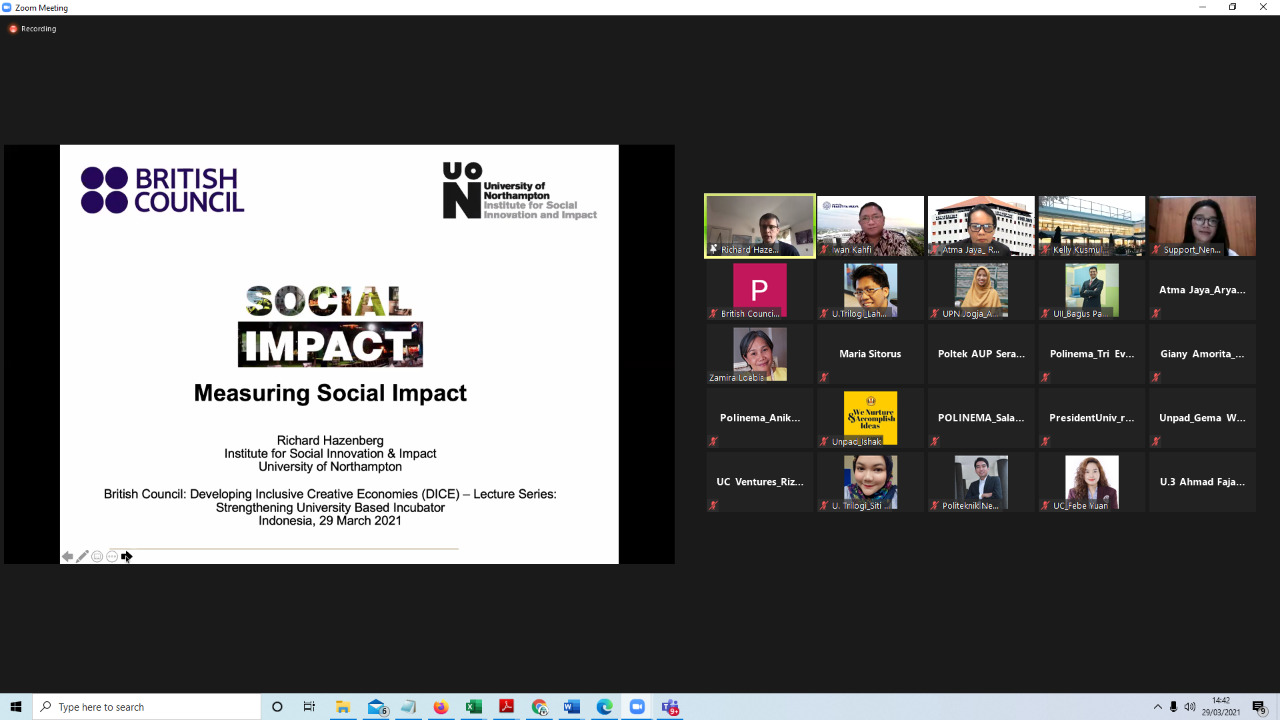Click muted mic icon for PresidentUniv
This screenshot has height=720, width=1280.
click(x=1045, y=442)
